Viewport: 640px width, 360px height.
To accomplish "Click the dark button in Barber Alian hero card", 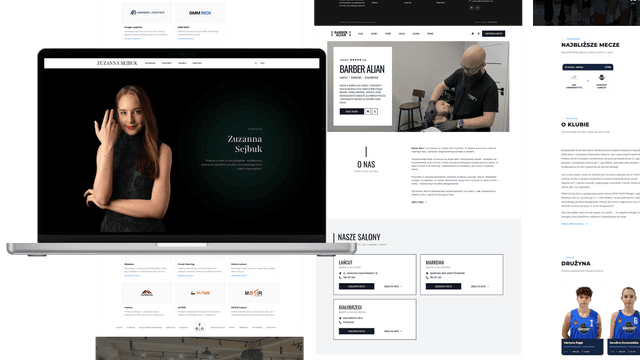I will click(351, 111).
